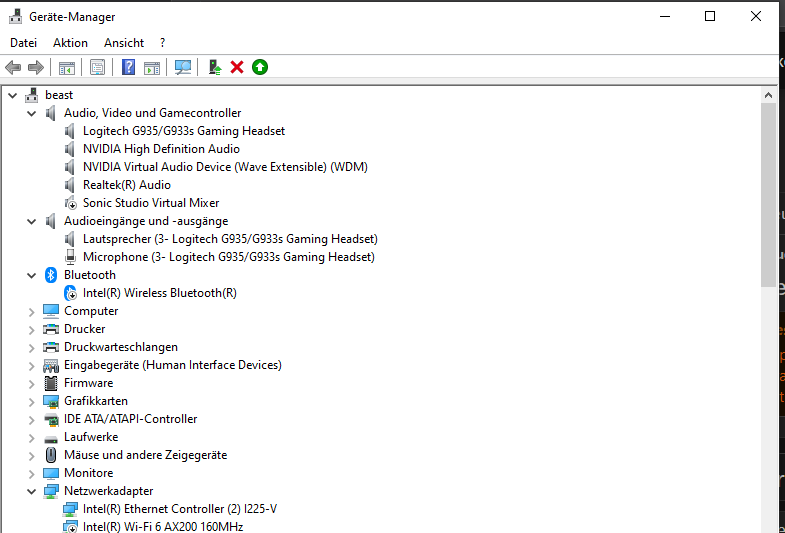Click the scrollbar up arrow
The width and height of the screenshot is (785, 533).
pos(768,95)
